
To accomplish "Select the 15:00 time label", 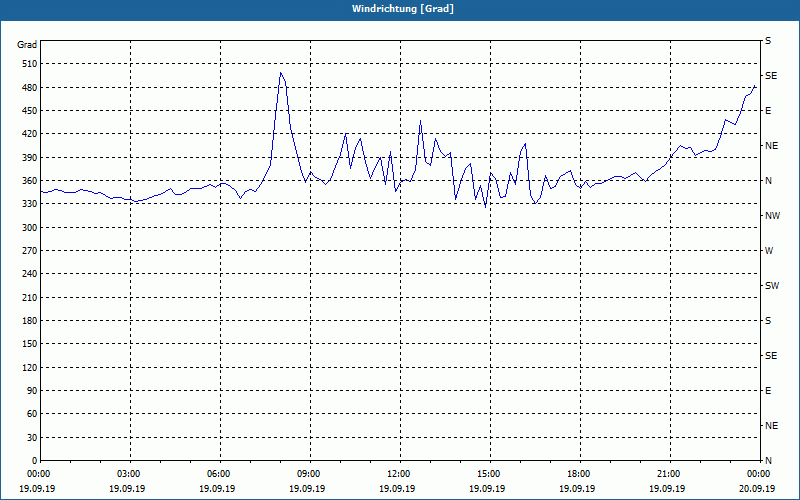I will 489,474.
